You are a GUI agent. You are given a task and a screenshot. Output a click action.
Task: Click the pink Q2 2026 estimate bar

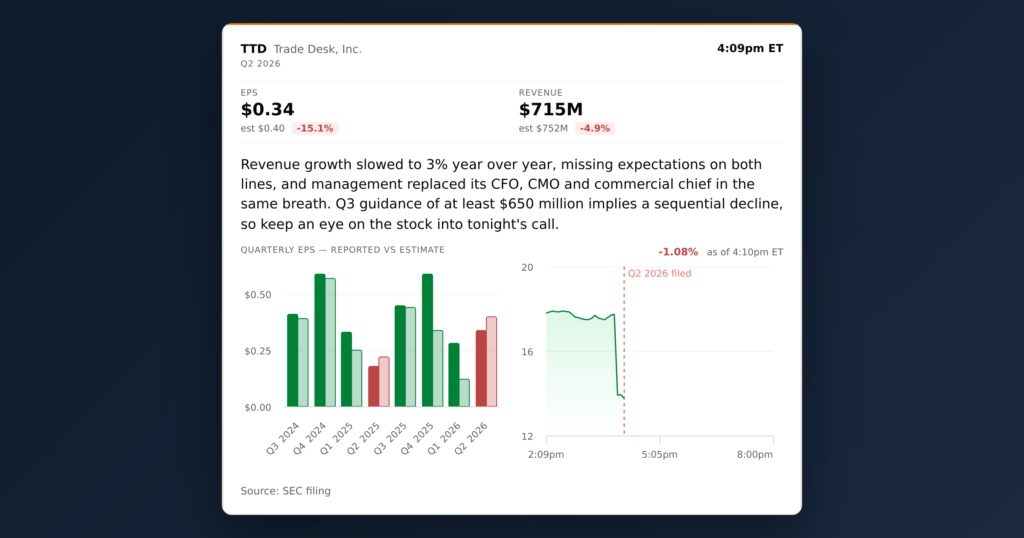pyautogui.click(x=492, y=362)
